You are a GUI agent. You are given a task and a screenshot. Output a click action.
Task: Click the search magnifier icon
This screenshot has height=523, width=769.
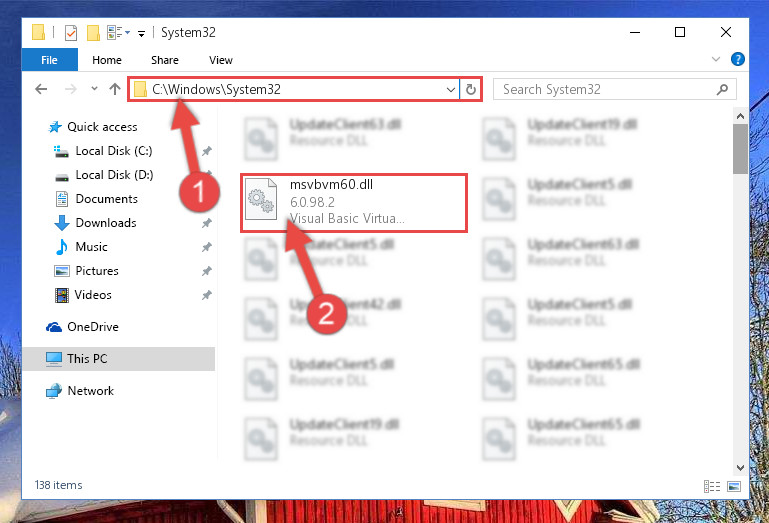[x=722, y=89]
